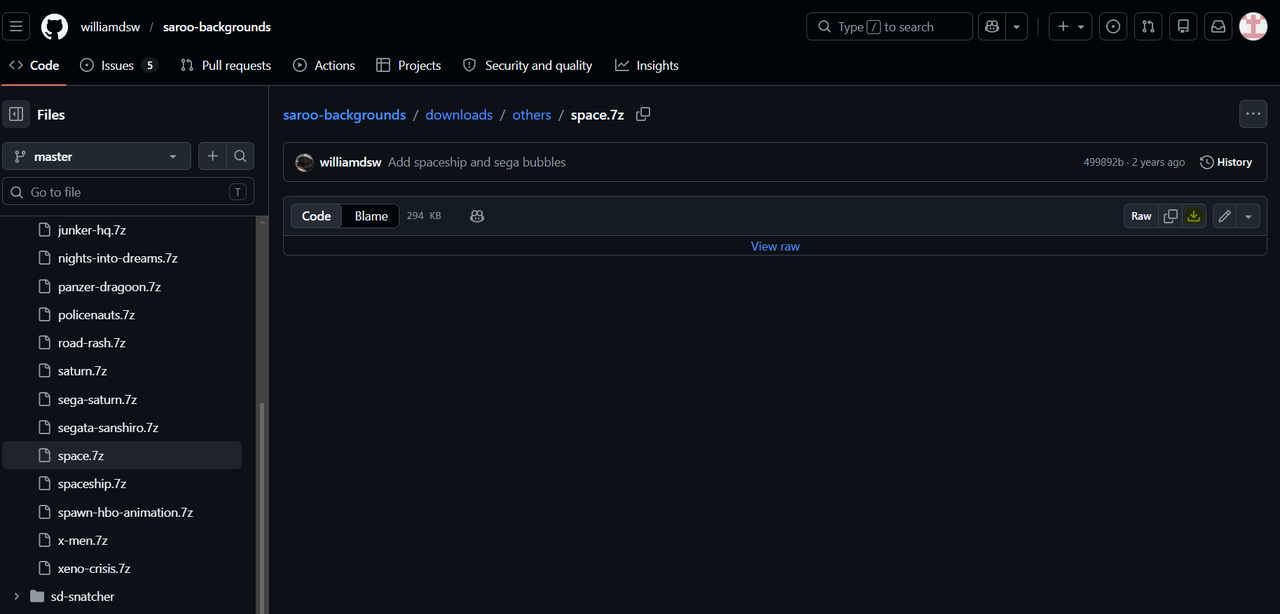Add a file with plus button
This screenshot has height=614, width=1280.
[x=212, y=156]
